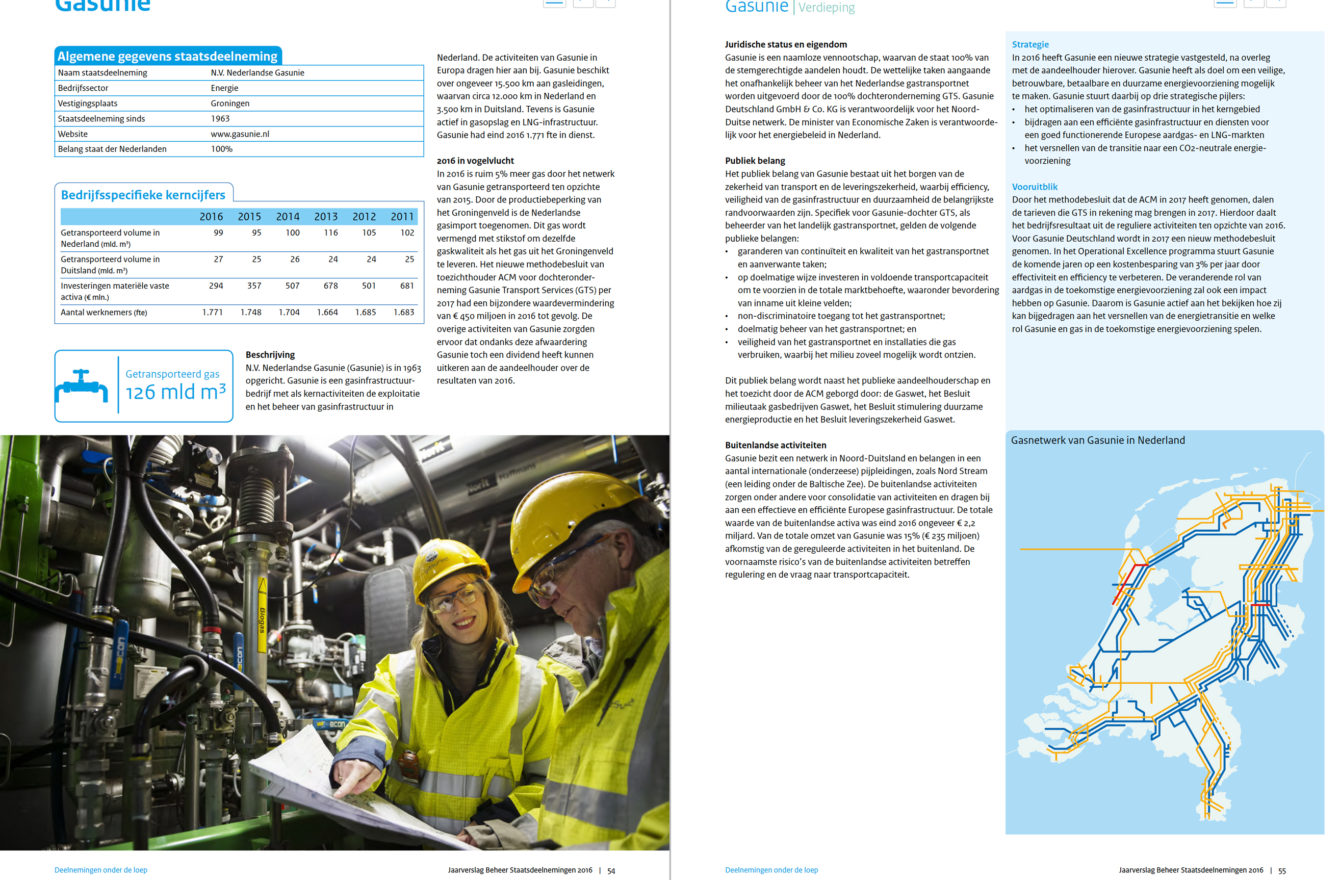Click the '126 mld m³' transported gas figure

point(175,392)
